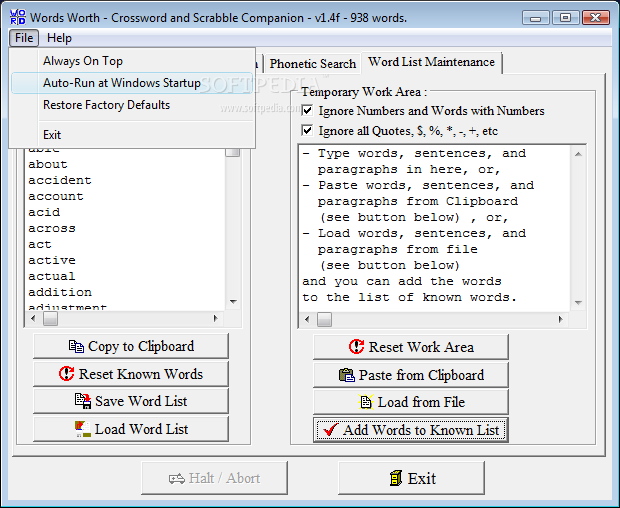Viewport: 620px width, 508px height.
Task: Select the word 'about' in the list
Action: [48, 164]
